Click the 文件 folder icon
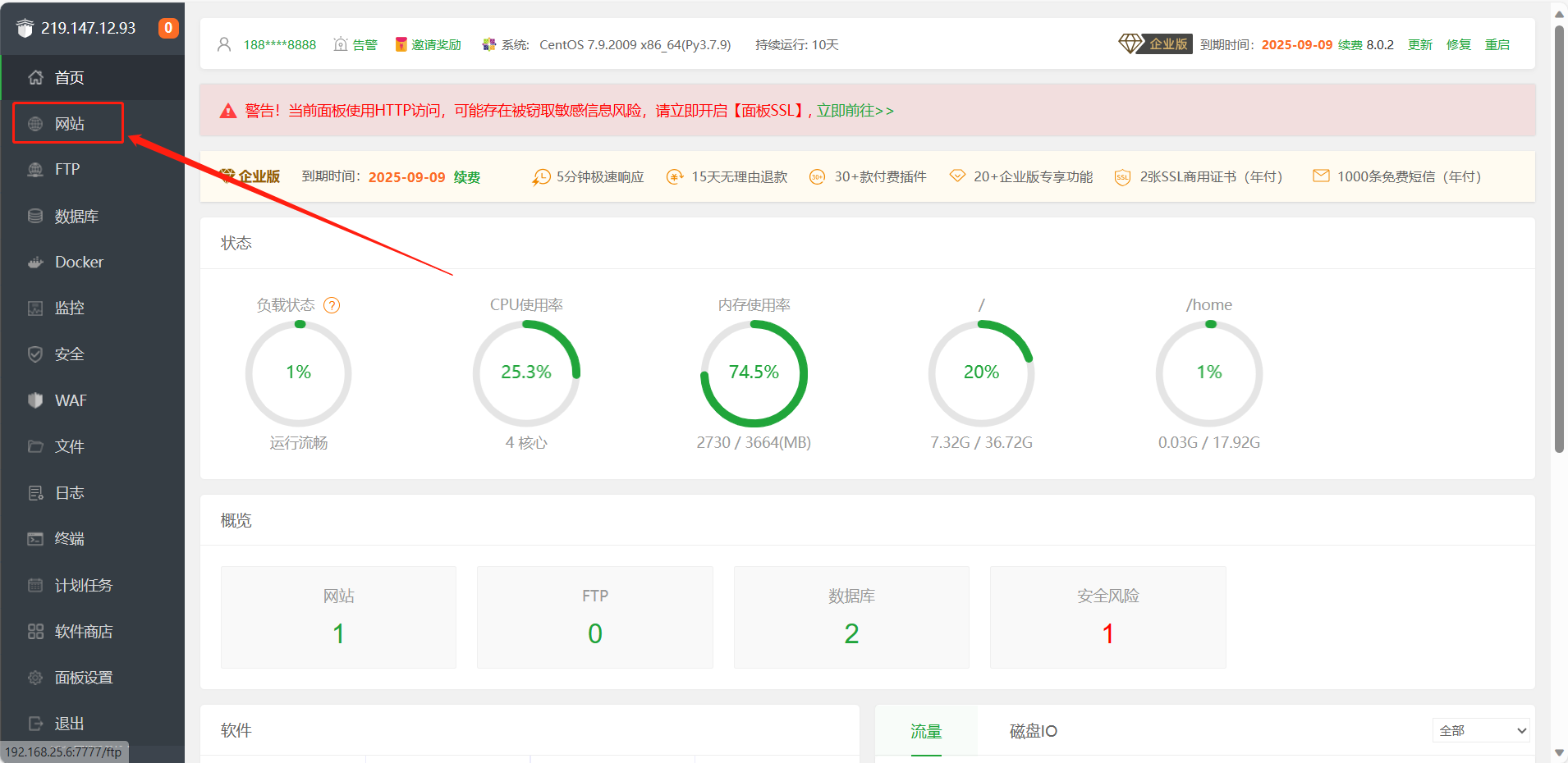Image resolution: width=1568 pixels, height=763 pixels. click(35, 446)
